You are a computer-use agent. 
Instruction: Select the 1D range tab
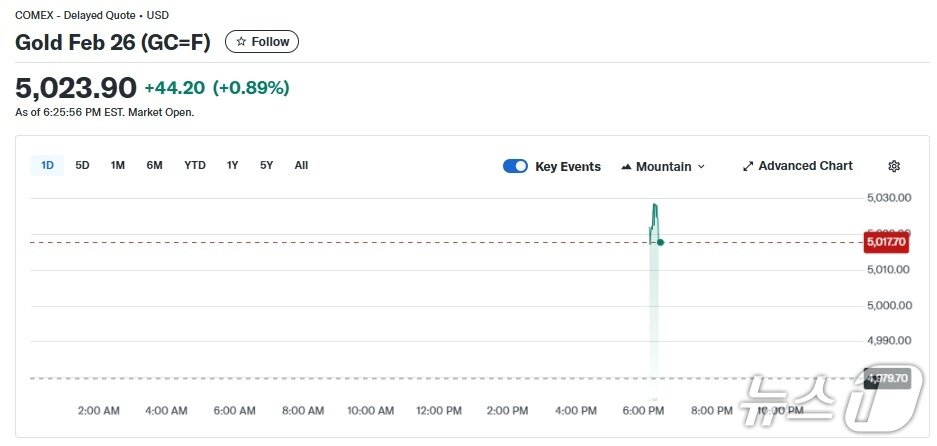pos(47,165)
